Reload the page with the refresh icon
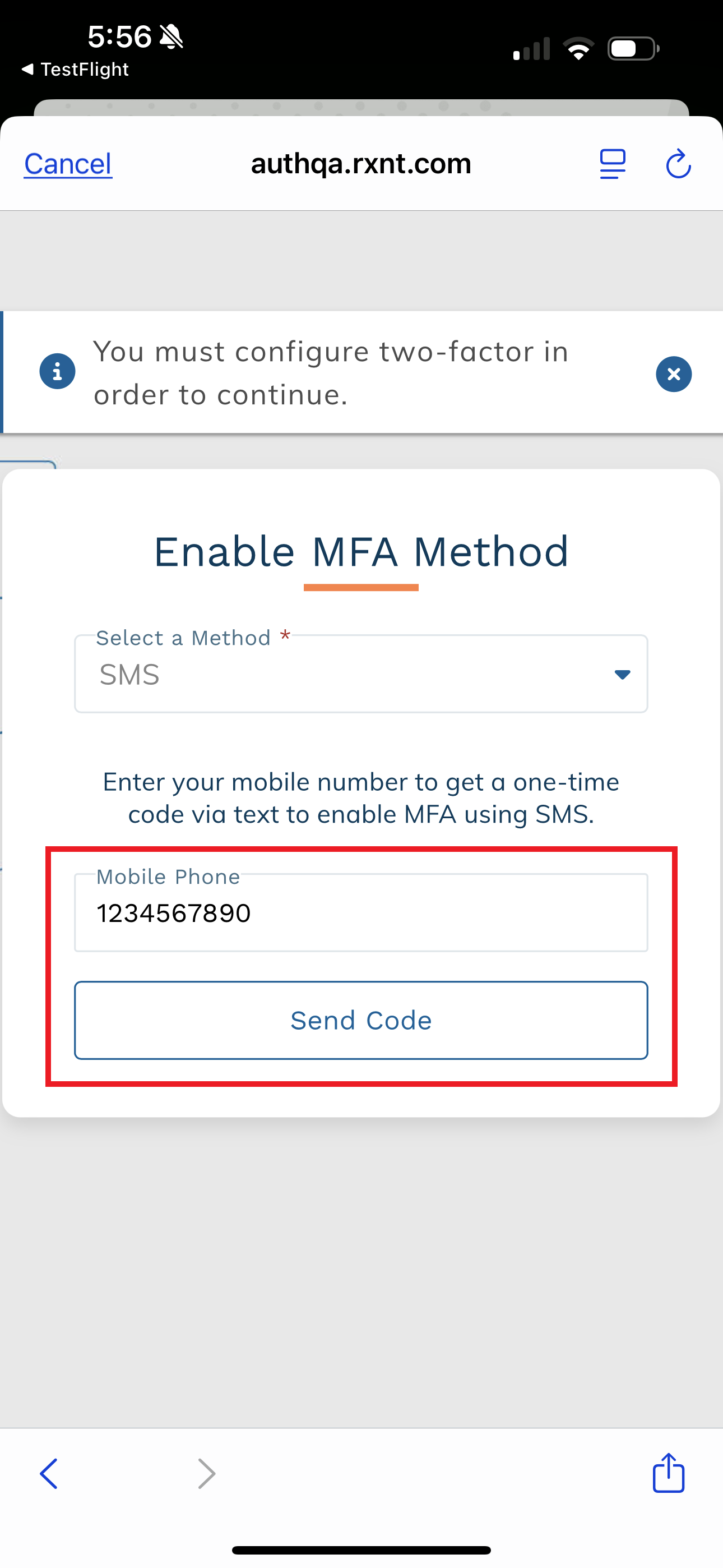This screenshot has width=723, height=1568. [x=678, y=164]
